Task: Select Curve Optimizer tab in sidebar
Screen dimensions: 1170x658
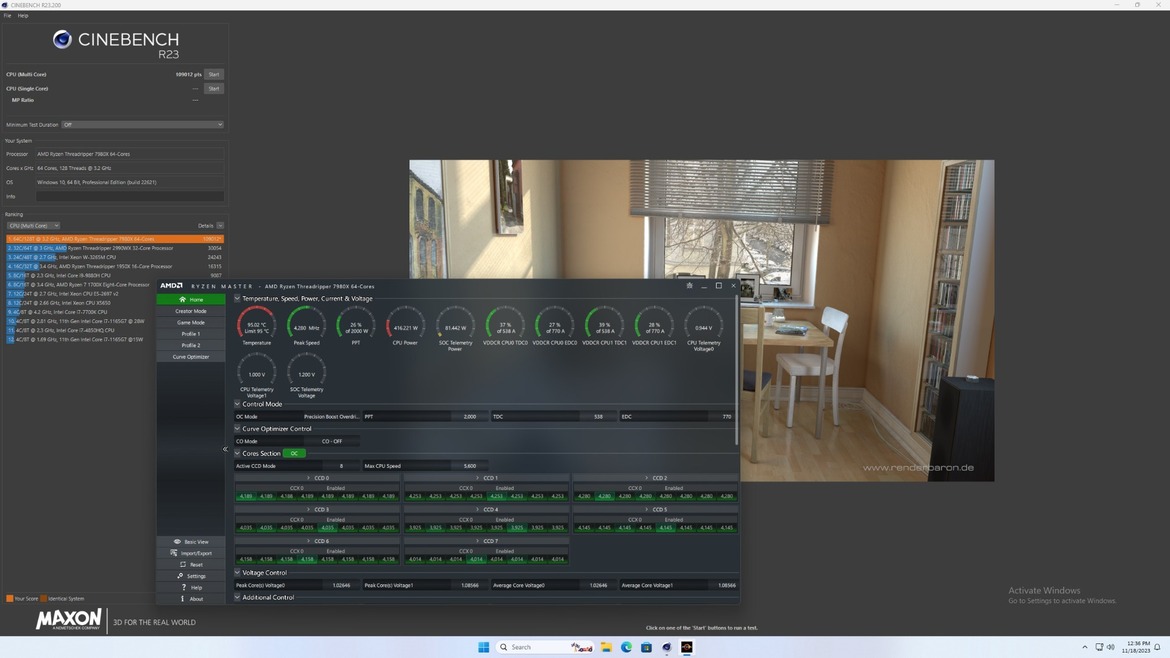Action: [190, 357]
